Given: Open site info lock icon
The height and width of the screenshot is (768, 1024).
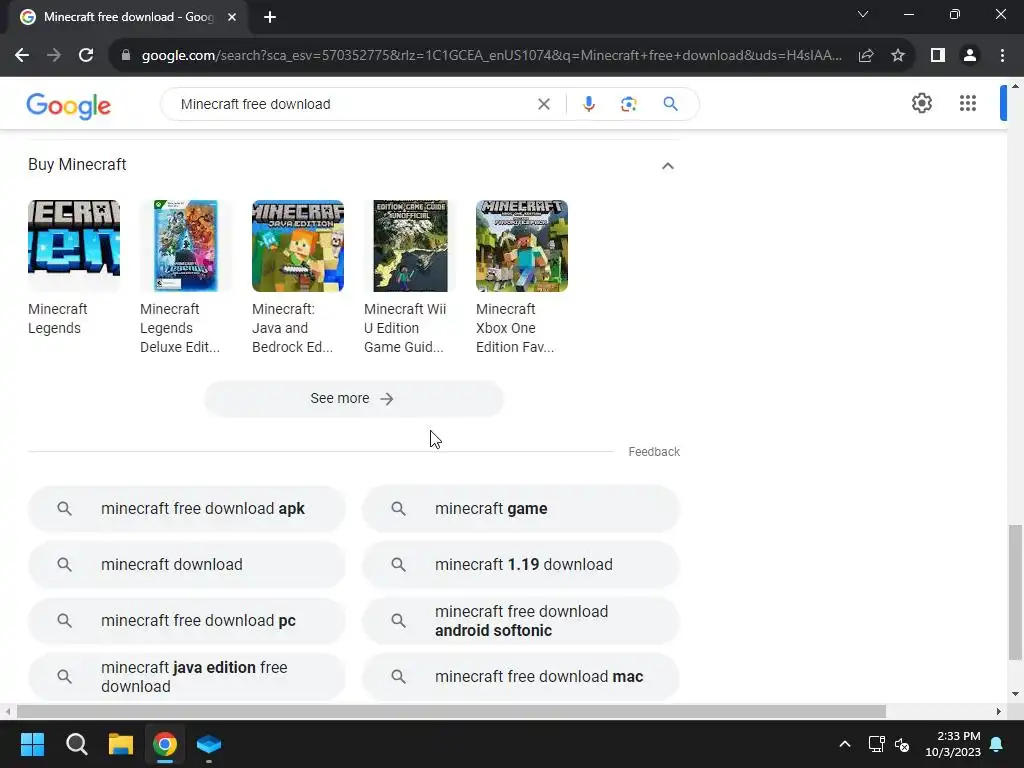Looking at the screenshot, I should point(126,56).
